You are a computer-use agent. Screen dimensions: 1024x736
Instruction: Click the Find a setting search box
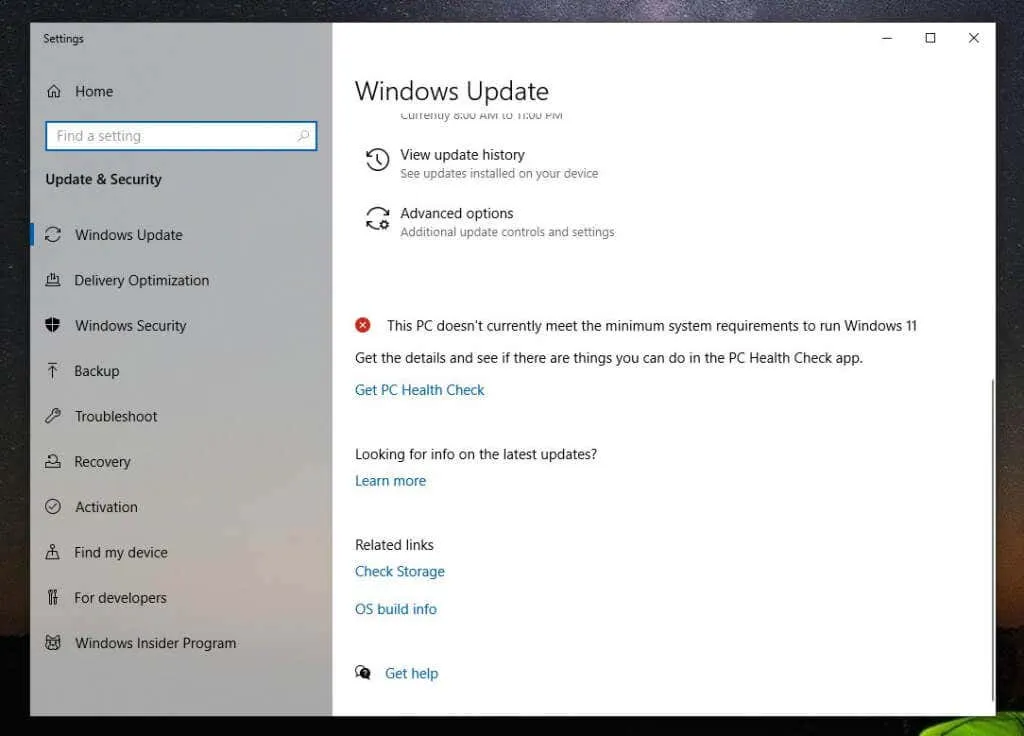tap(180, 136)
